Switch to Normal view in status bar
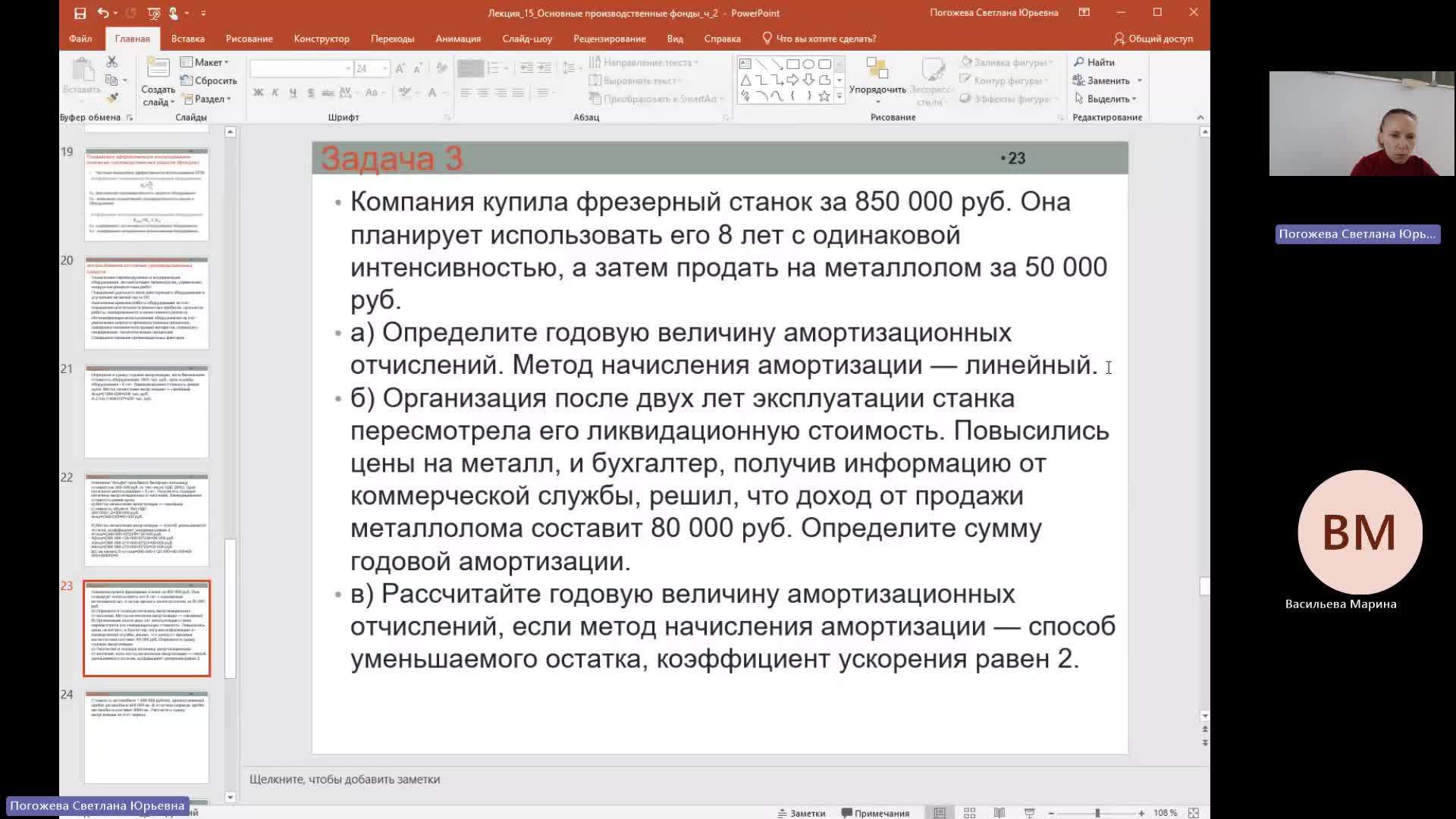Image resolution: width=1456 pixels, height=819 pixels. coord(940,813)
